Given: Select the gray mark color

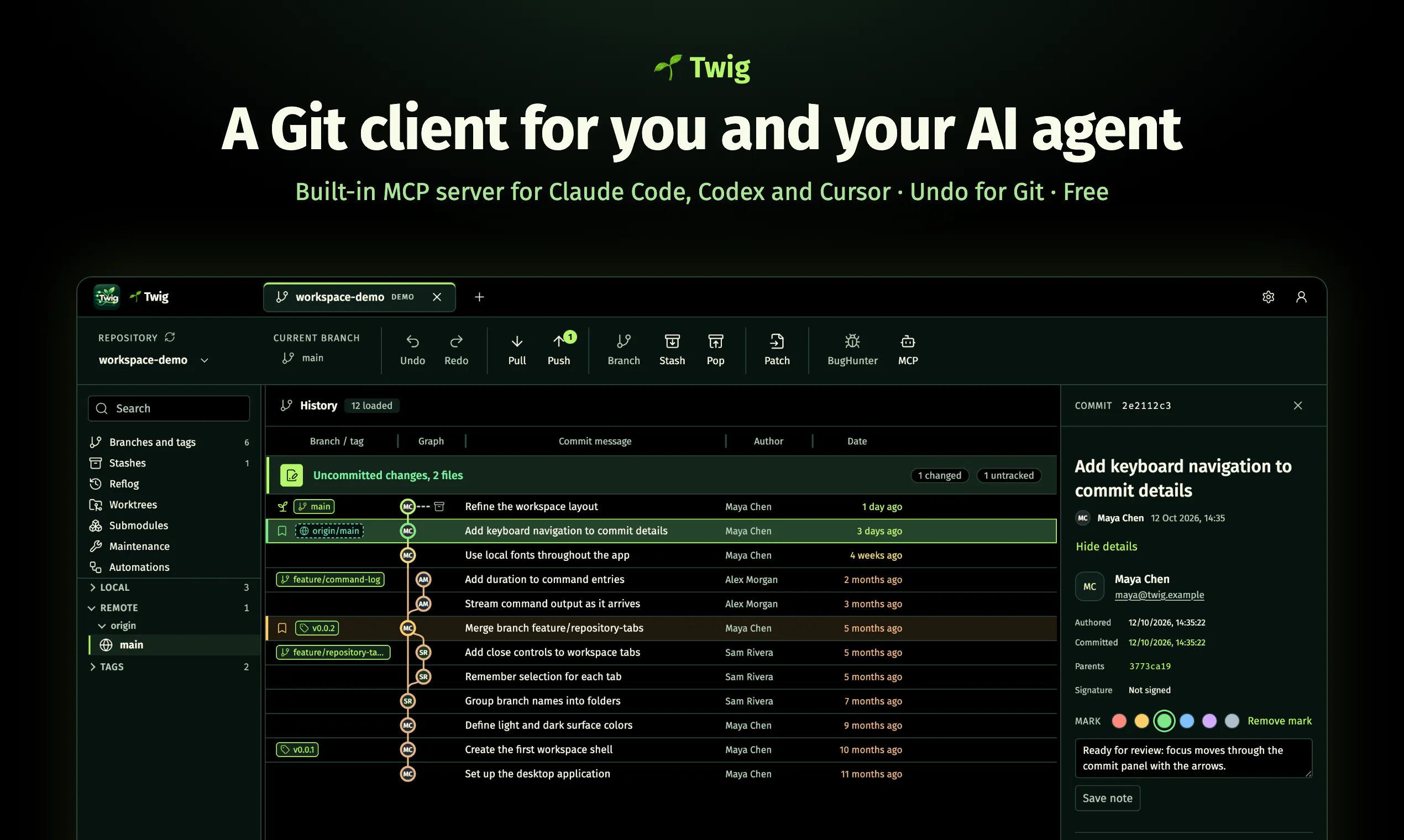Looking at the screenshot, I should (1232, 721).
